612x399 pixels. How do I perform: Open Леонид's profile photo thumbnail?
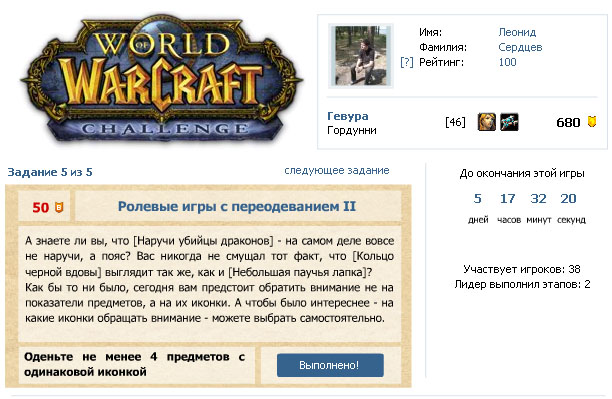[x=361, y=55]
